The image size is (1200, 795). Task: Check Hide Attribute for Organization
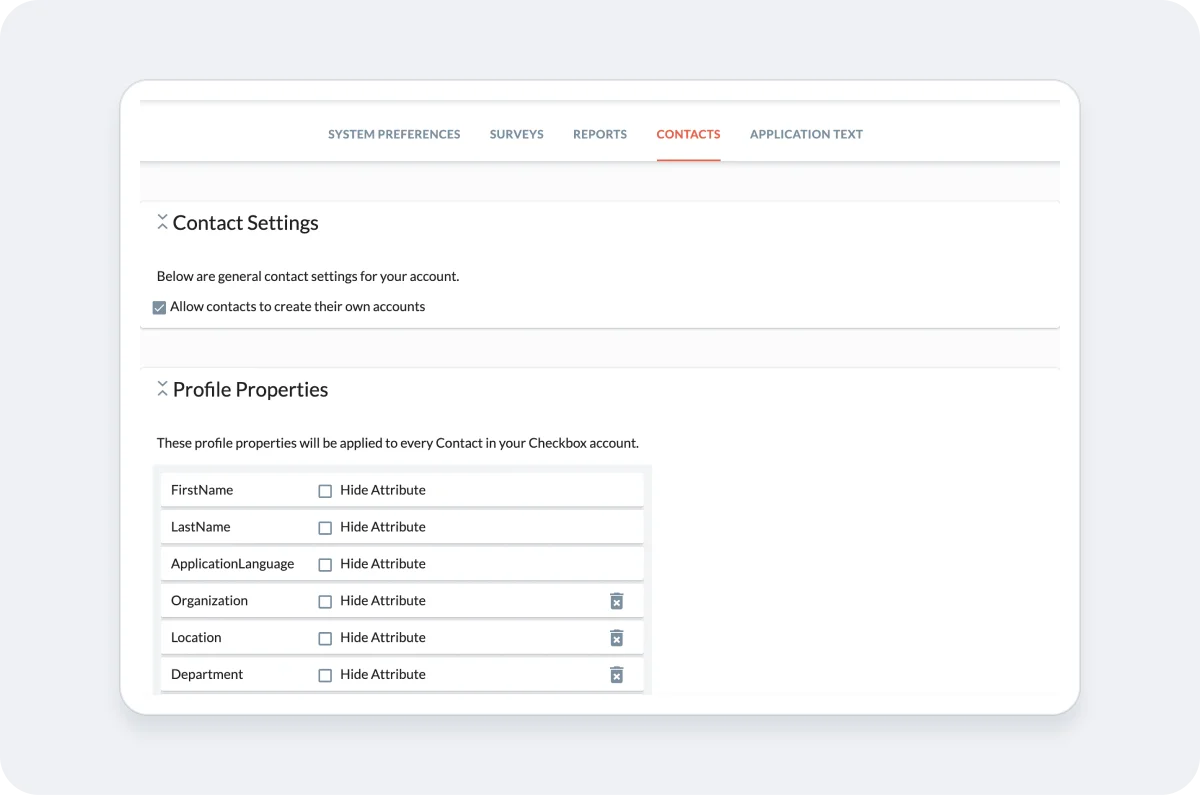[x=325, y=601]
